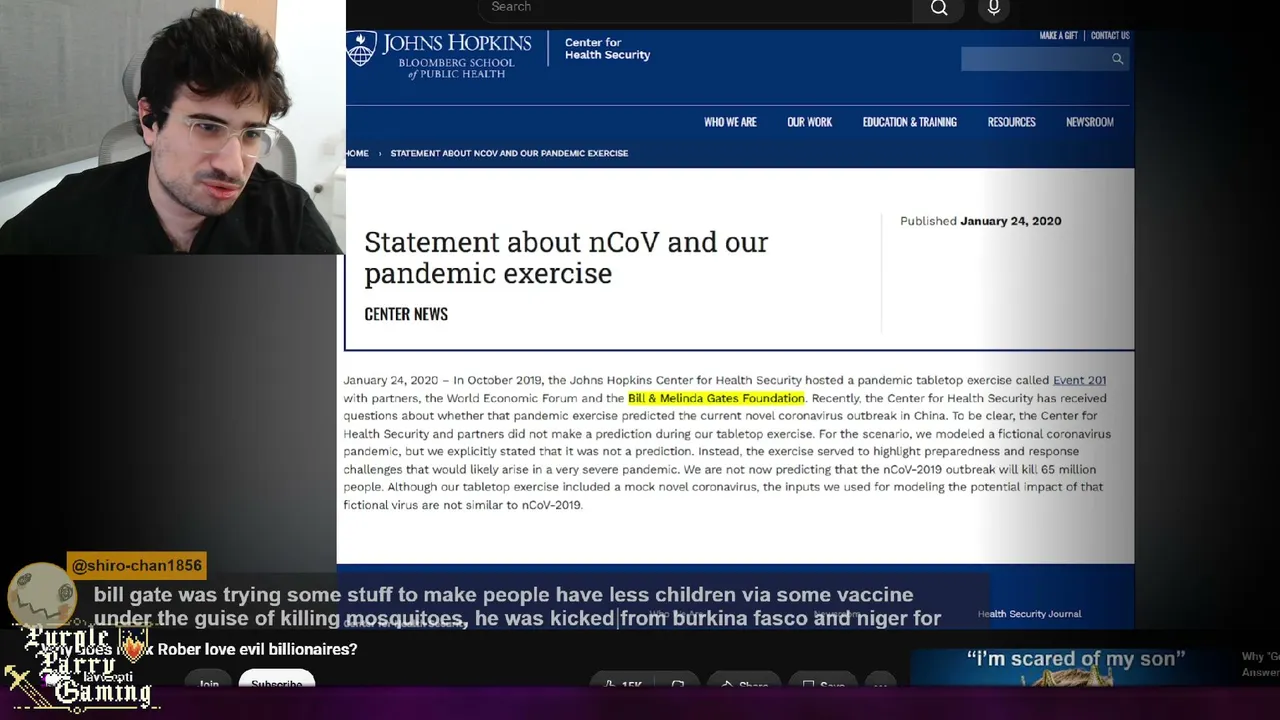This screenshot has height=720, width=1280.
Task: Open the Our Work menu
Action: 809,122
